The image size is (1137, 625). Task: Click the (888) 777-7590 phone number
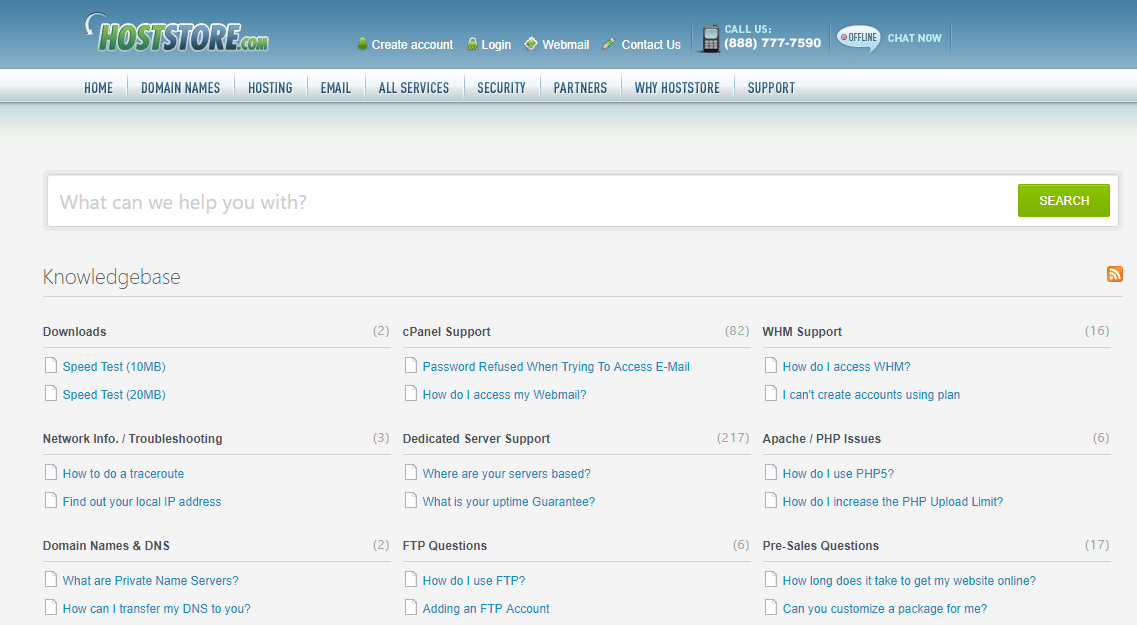coord(772,44)
